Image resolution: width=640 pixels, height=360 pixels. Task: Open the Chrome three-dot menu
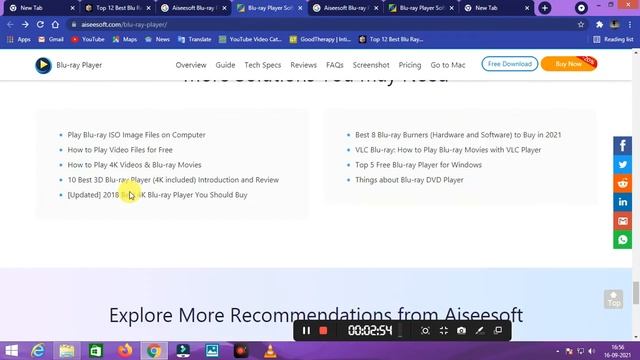(x=630, y=24)
